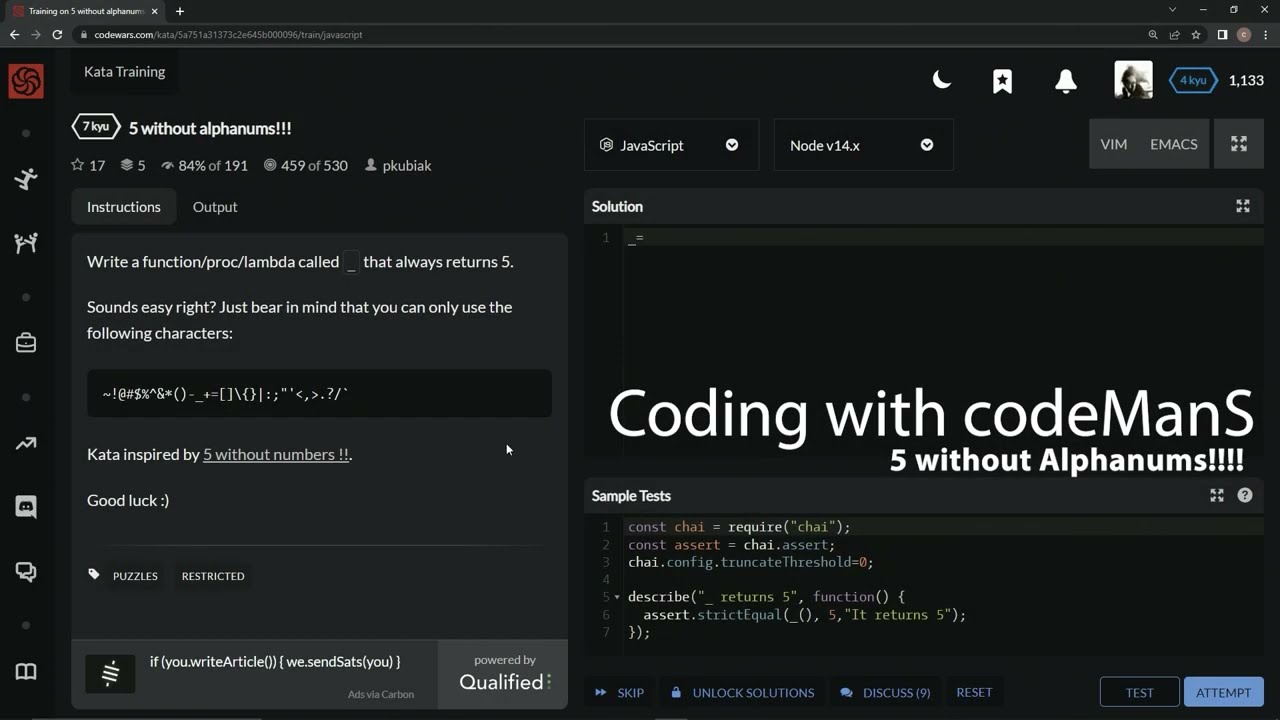
Task: Toggle fullscreen layout icon beside EMACS
Action: click(x=1239, y=144)
